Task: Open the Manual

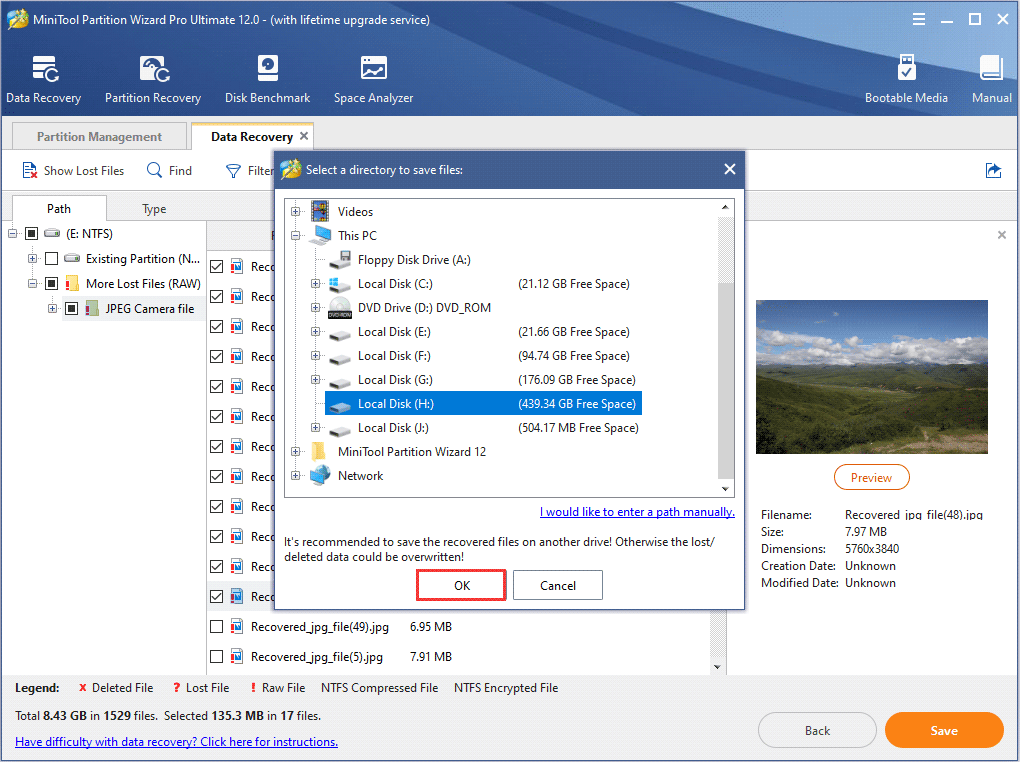Action: pyautogui.click(x=990, y=78)
